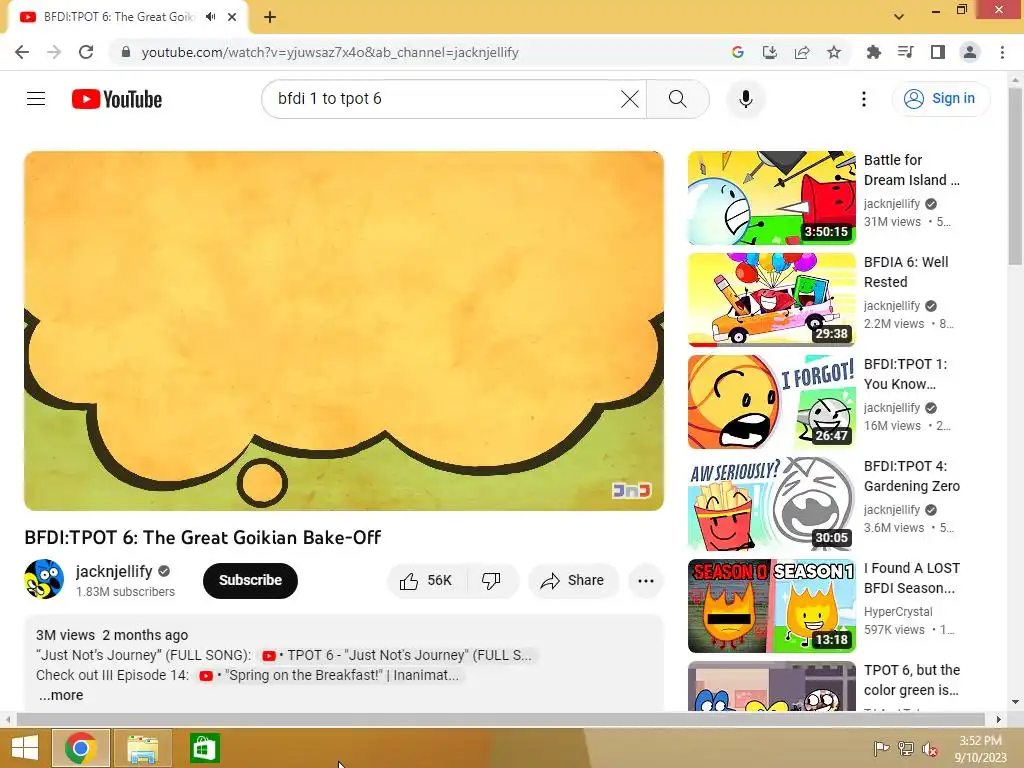1024x768 pixels.
Task: Open Windows Start button
Action: coord(25,748)
